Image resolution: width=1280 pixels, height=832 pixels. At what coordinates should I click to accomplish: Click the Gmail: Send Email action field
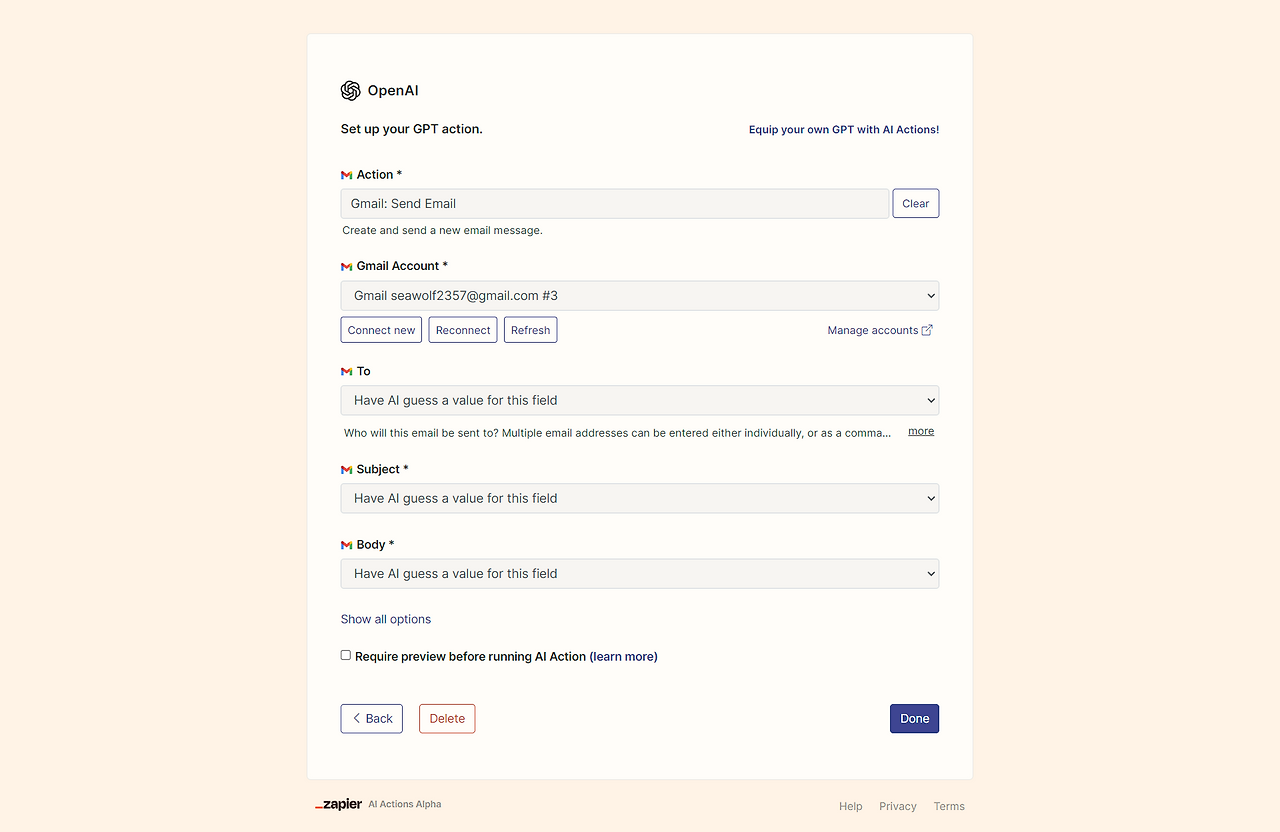point(614,203)
